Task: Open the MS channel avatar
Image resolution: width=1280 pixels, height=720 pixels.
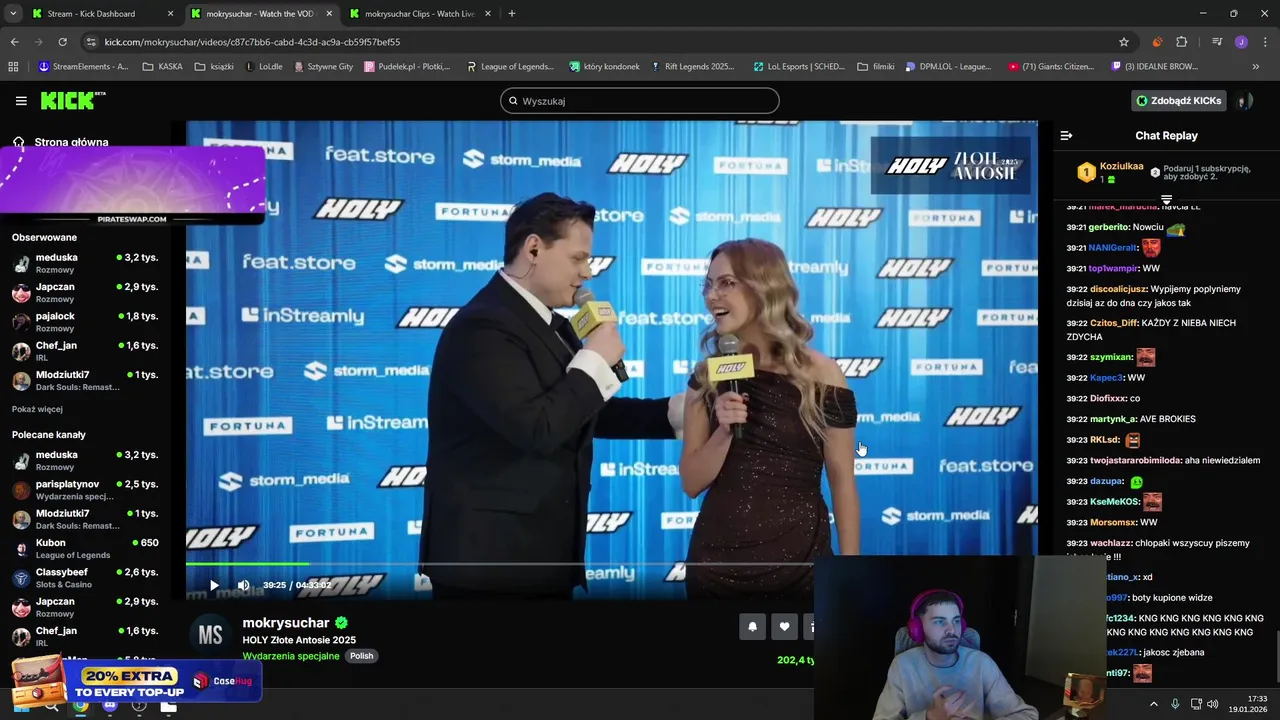Action: (210, 635)
